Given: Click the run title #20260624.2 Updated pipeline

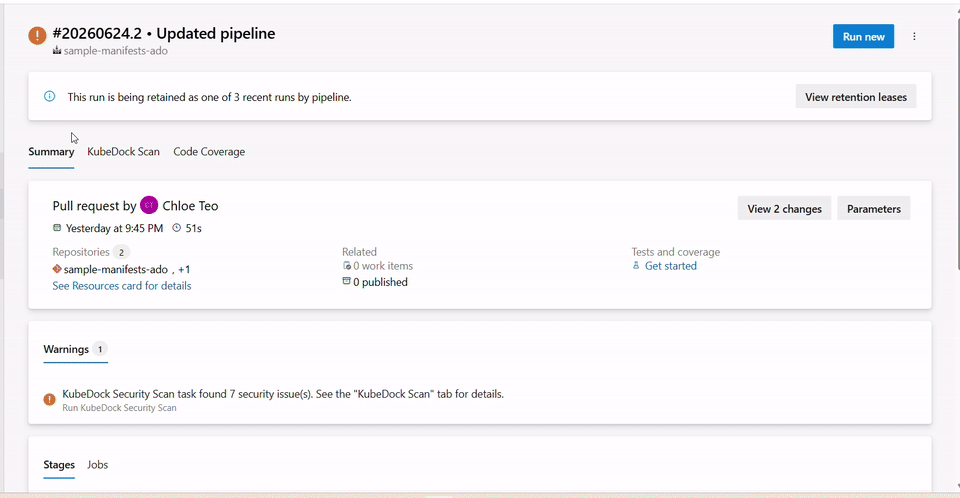Looking at the screenshot, I should (163, 34).
